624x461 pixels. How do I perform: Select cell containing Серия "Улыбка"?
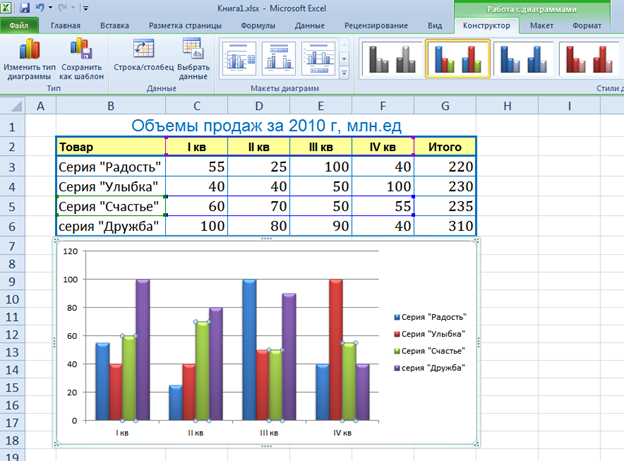point(110,185)
